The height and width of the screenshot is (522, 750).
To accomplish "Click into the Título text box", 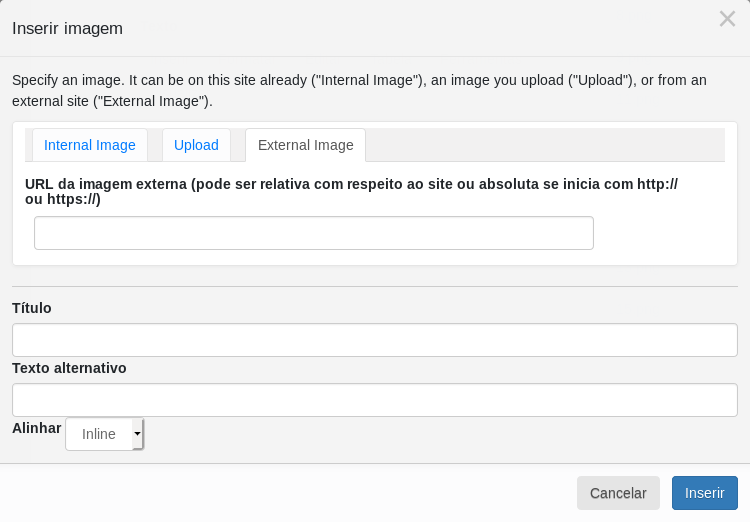I will click(x=374, y=340).
